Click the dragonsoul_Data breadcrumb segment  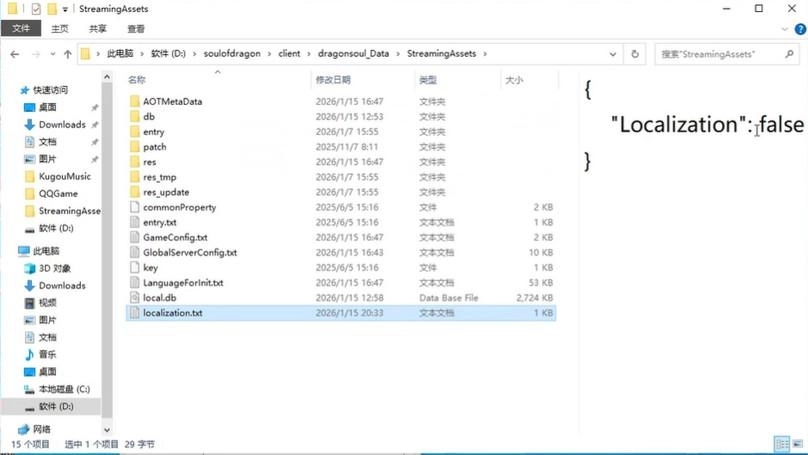point(357,54)
